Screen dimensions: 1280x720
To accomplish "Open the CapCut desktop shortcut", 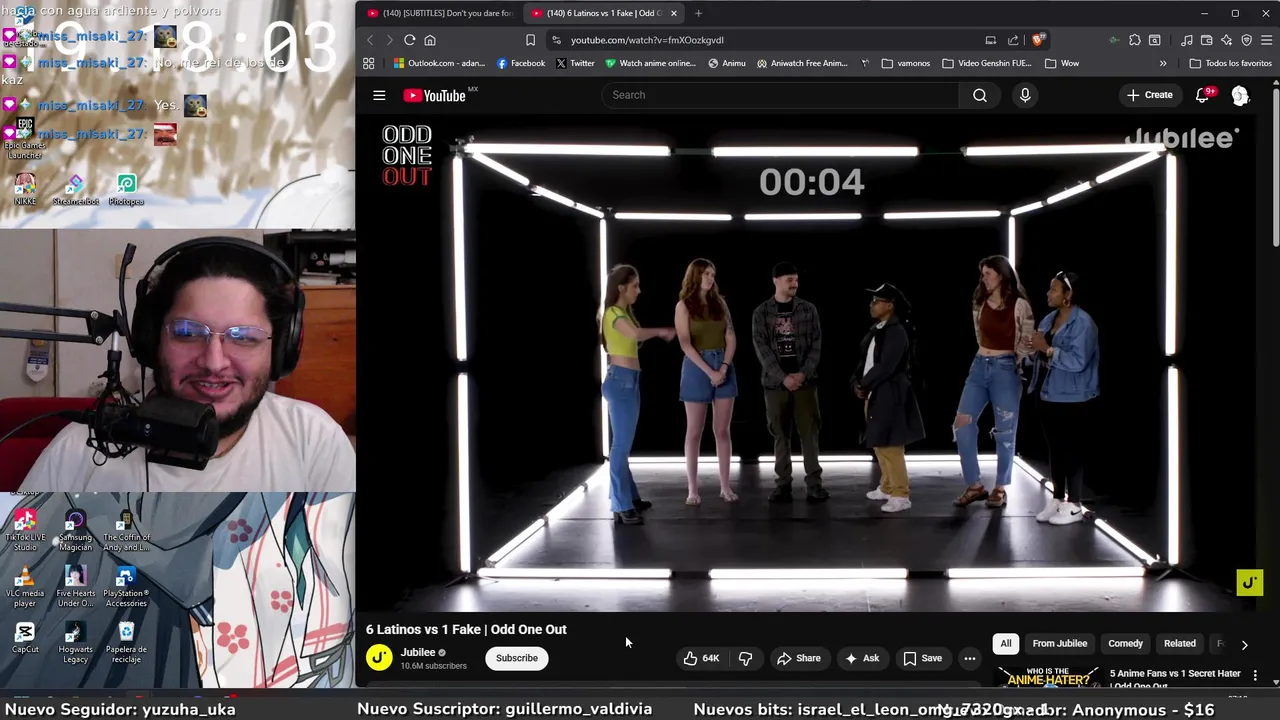I will (25, 638).
